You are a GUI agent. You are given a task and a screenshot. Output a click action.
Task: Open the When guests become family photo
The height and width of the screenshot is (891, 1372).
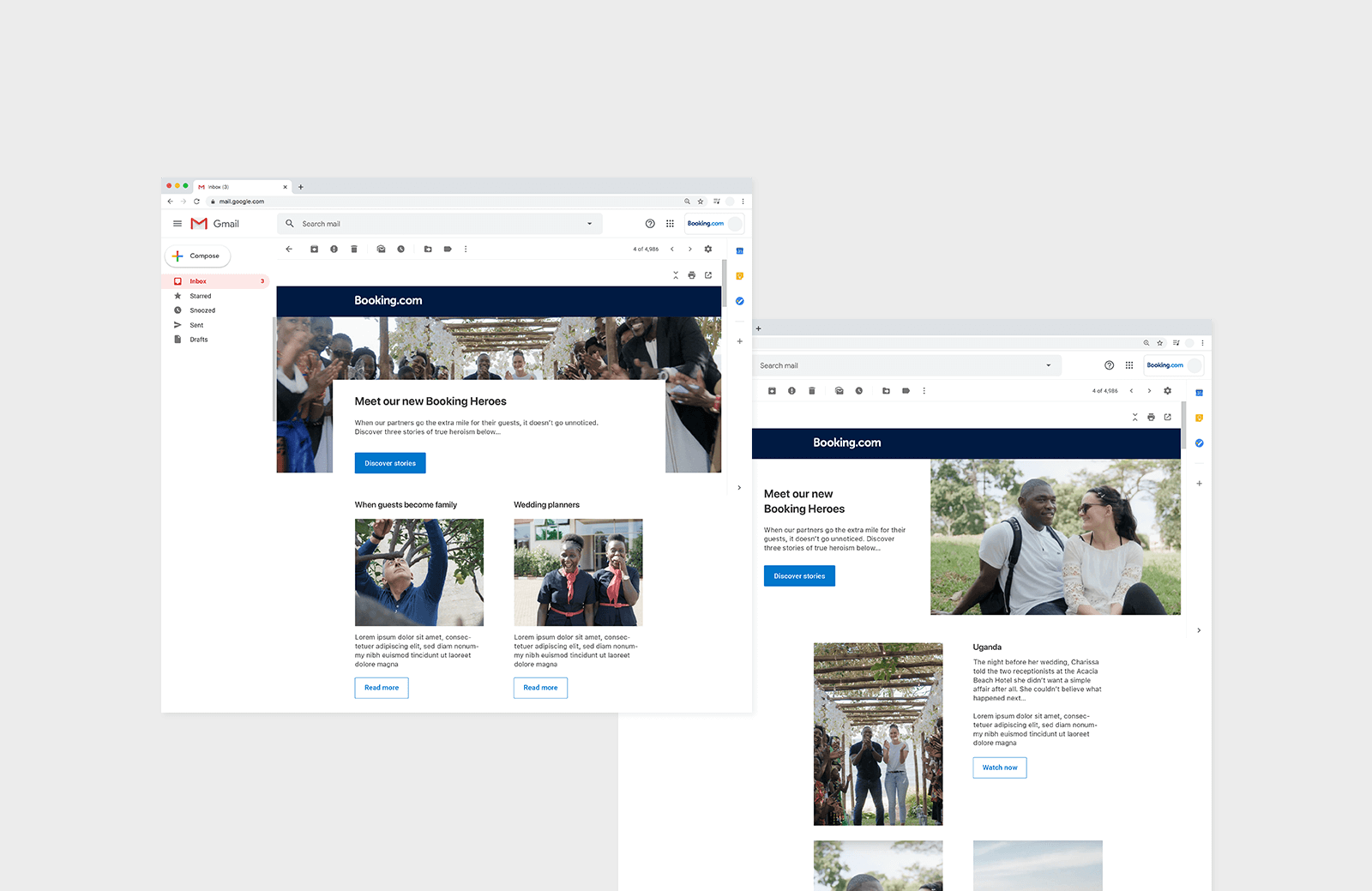419,572
